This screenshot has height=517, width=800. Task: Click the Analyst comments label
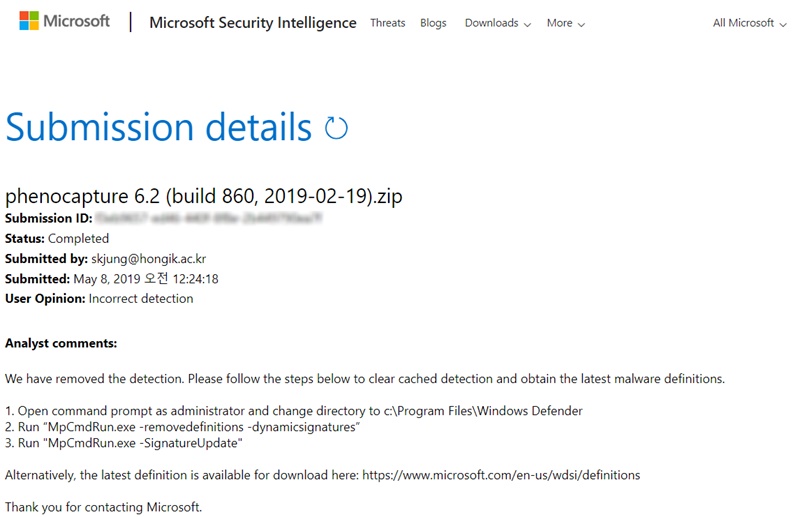[61, 343]
